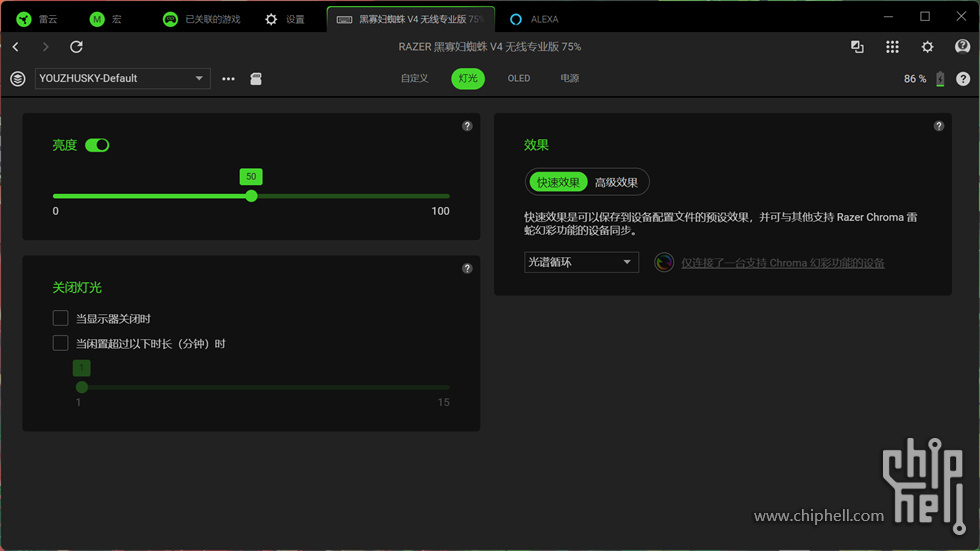Open the 设置 settings tab
This screenshot has width=980, height=551.
click(x=284, y=19)
